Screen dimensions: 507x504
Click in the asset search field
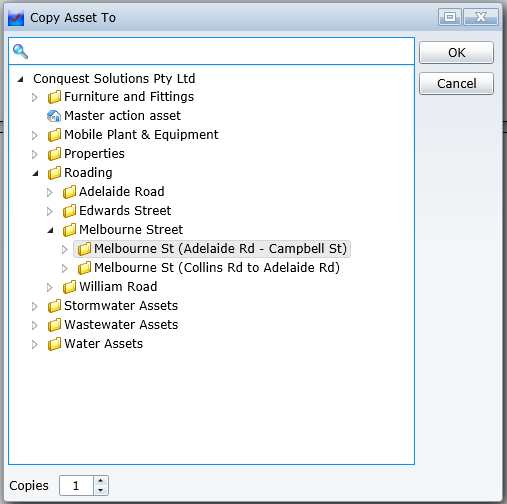222,51
